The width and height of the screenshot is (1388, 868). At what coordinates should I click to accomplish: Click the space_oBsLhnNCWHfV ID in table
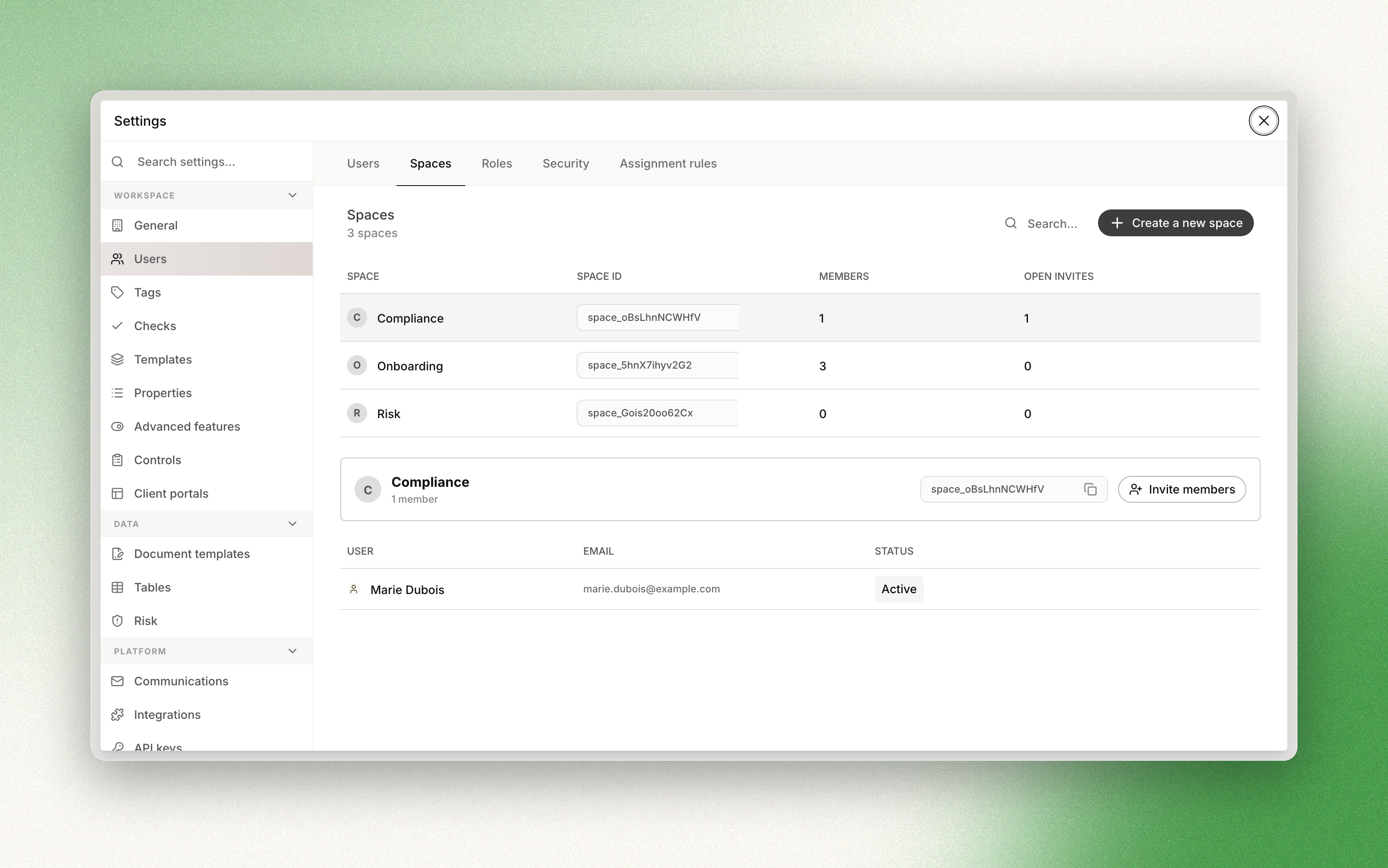coord(658,318)
